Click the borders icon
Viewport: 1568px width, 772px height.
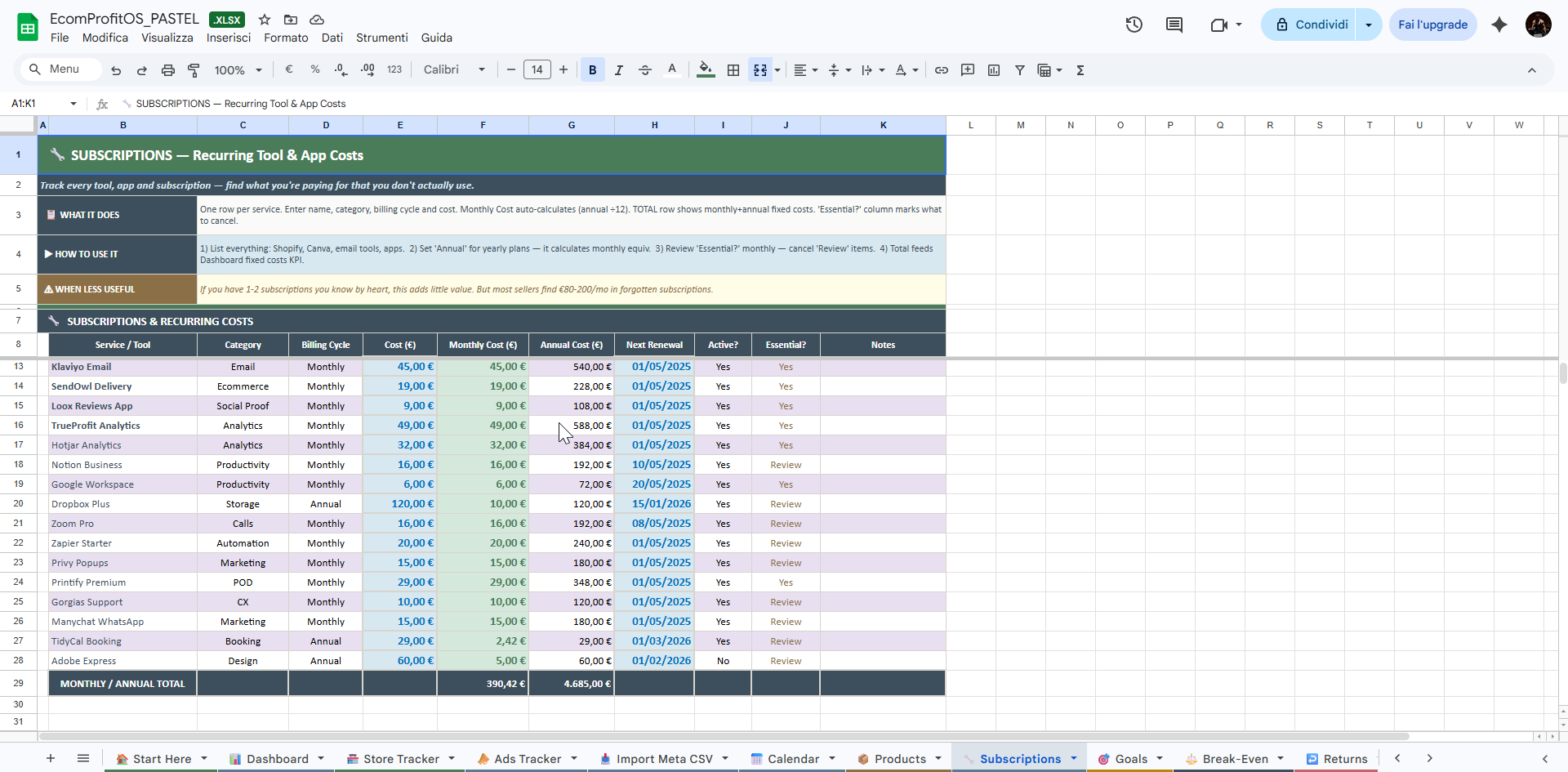[x=733, y=70]
